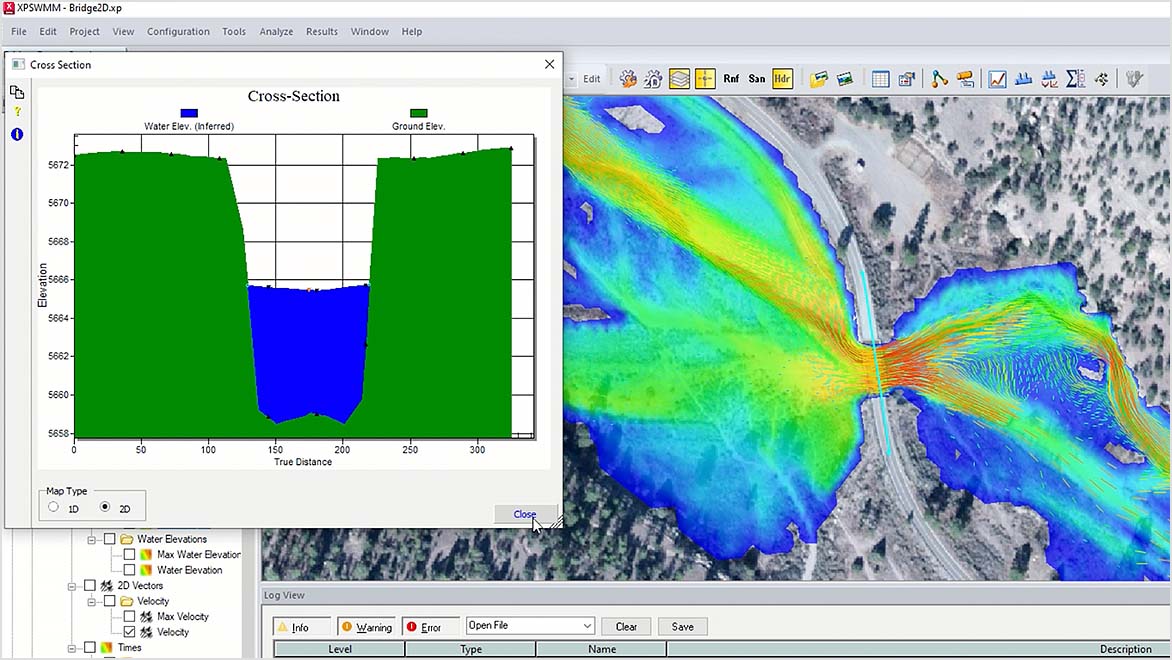Click the Rnf toolbar icon
This screenshot has height=660, width=1172.
[731, 78]
